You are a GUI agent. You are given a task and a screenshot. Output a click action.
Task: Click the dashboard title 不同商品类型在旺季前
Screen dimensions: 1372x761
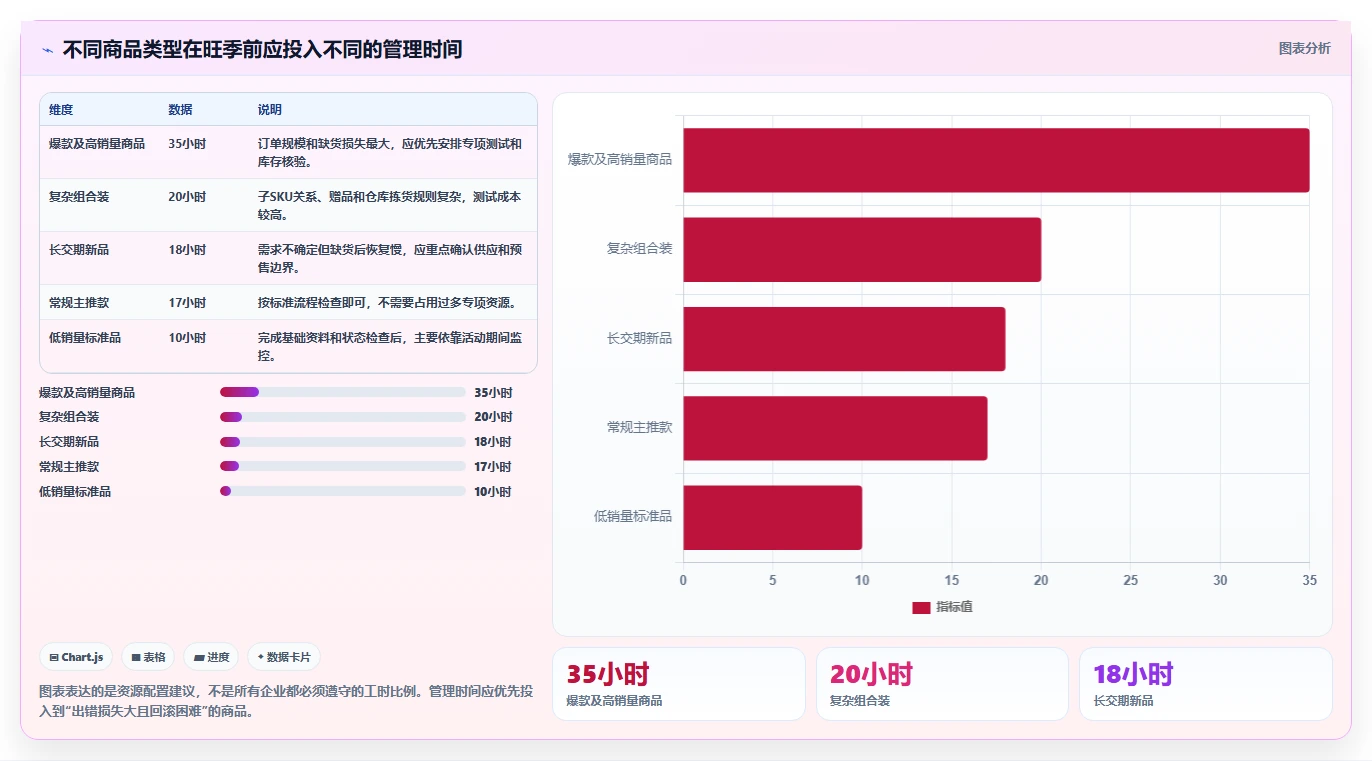pyautogui.click(x=263, y=49)
